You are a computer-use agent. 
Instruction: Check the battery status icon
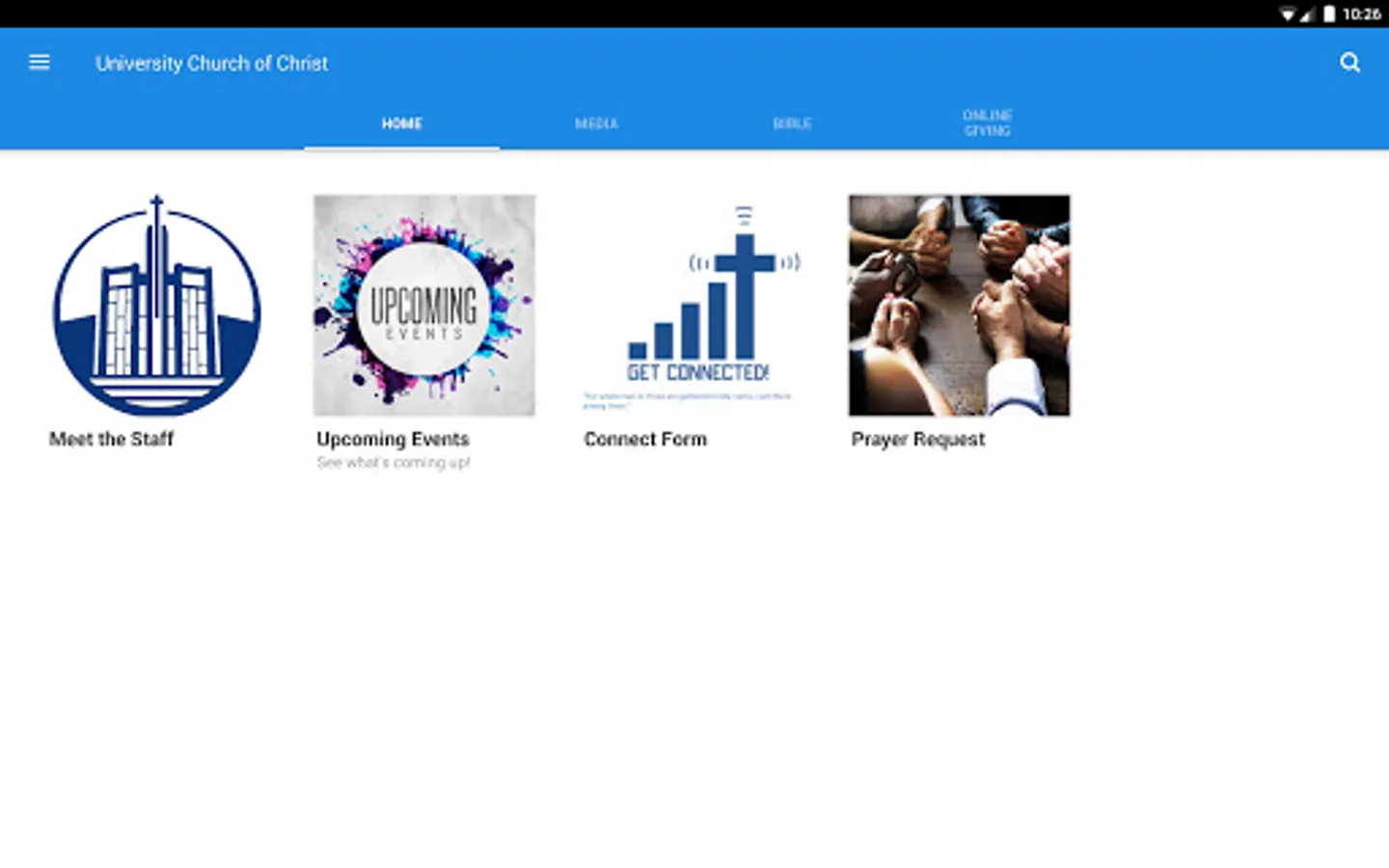tap(1329, 14)
